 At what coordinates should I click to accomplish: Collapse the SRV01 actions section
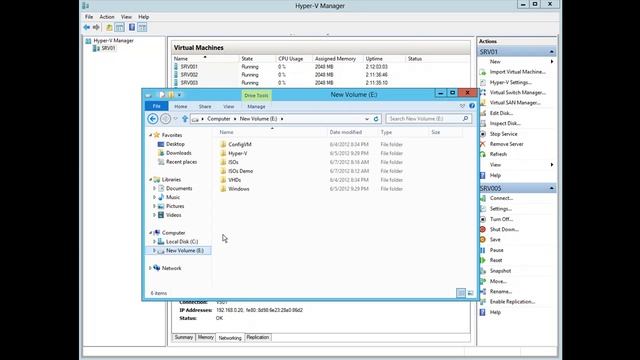click(x=551, y=52)
